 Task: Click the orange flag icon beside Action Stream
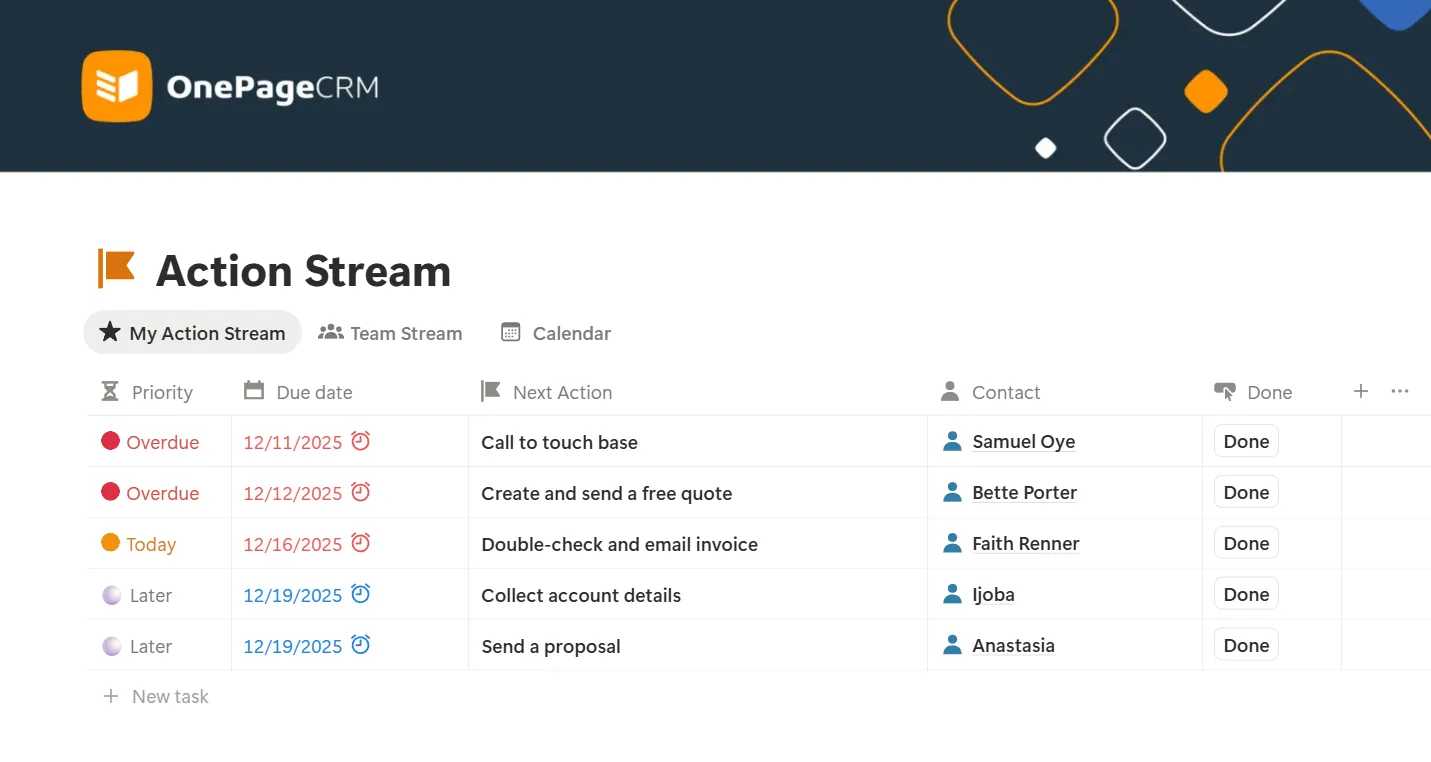[116, 269]
